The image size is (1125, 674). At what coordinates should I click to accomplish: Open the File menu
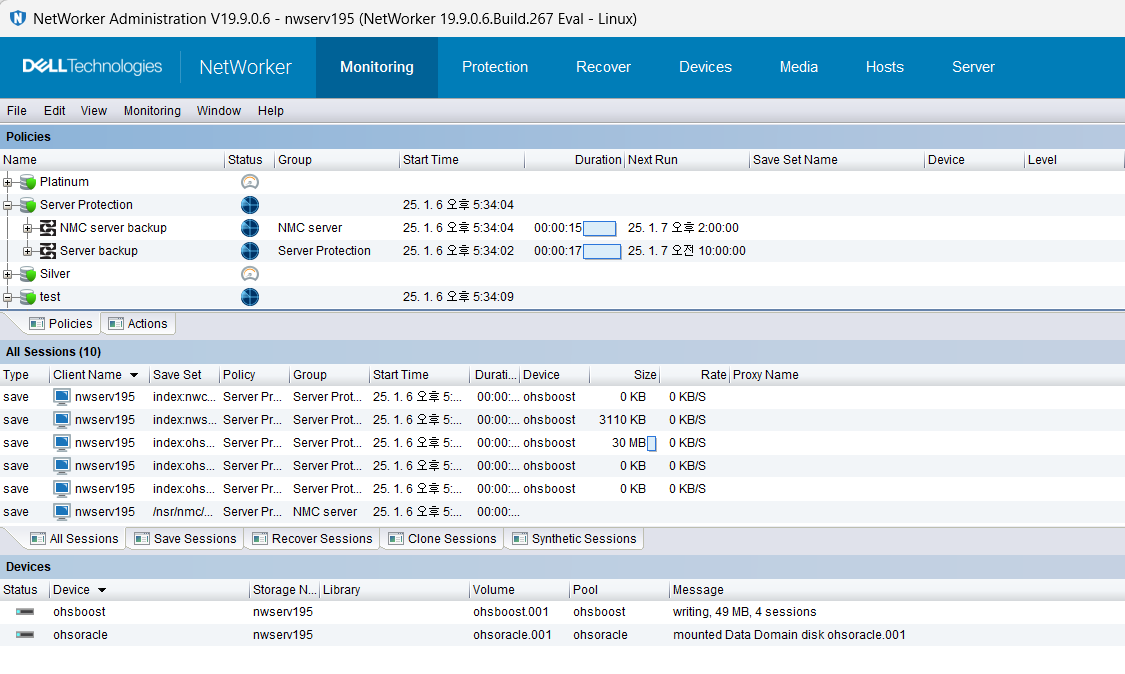point(17,111)
